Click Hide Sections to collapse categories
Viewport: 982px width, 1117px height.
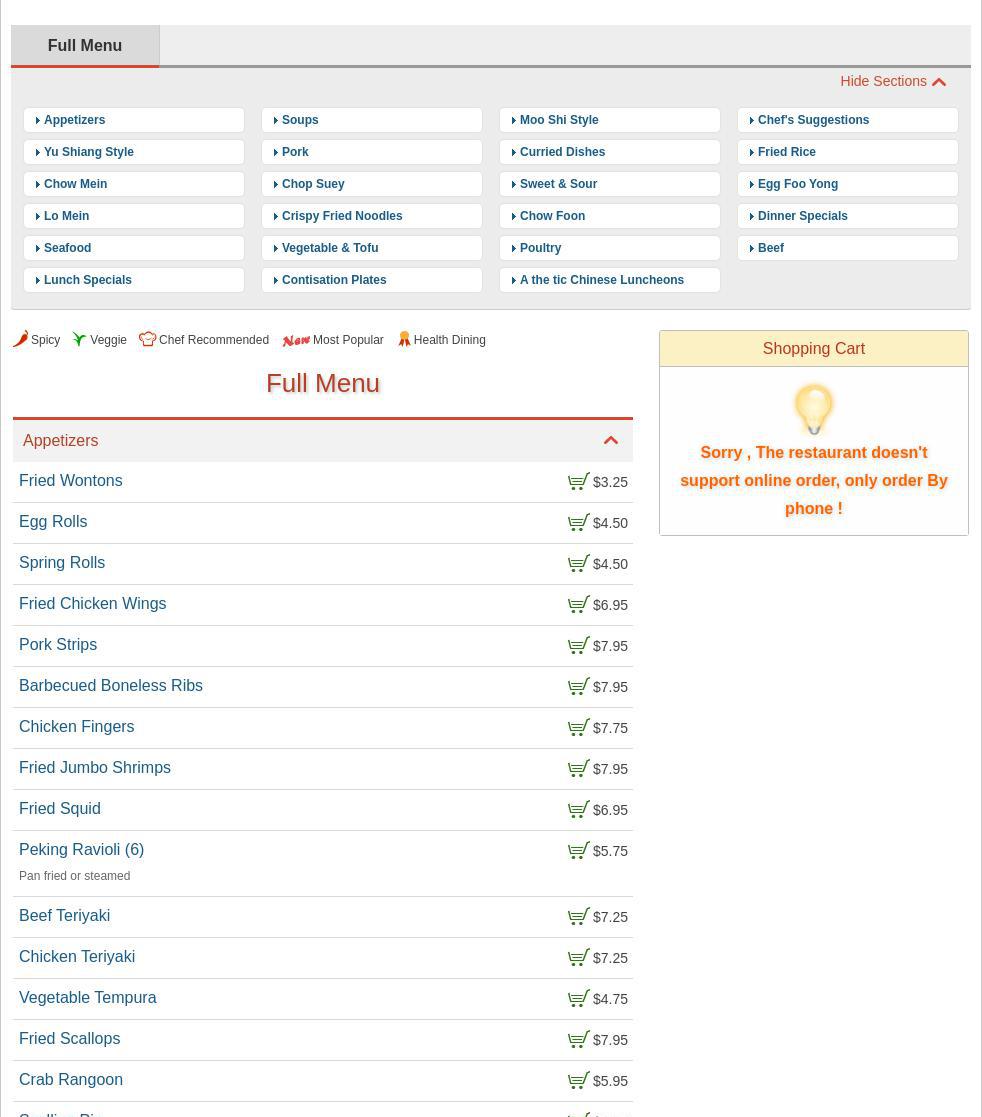click(x=892, y=82)
